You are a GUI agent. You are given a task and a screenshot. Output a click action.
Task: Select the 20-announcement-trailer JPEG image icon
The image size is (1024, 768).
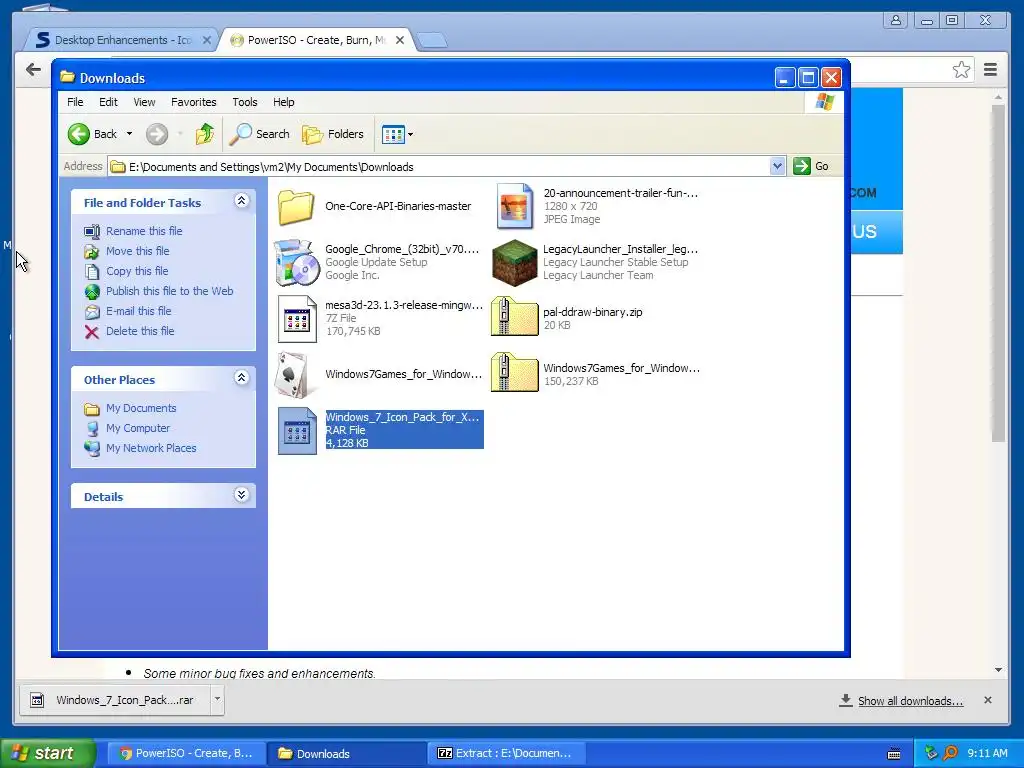pyautogui.click(x=515, y=206)
